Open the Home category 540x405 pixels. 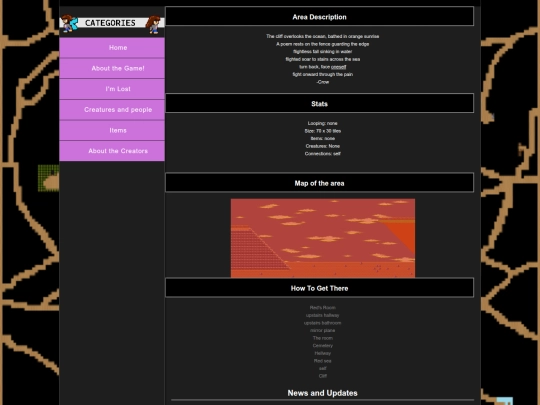[112, 48]
